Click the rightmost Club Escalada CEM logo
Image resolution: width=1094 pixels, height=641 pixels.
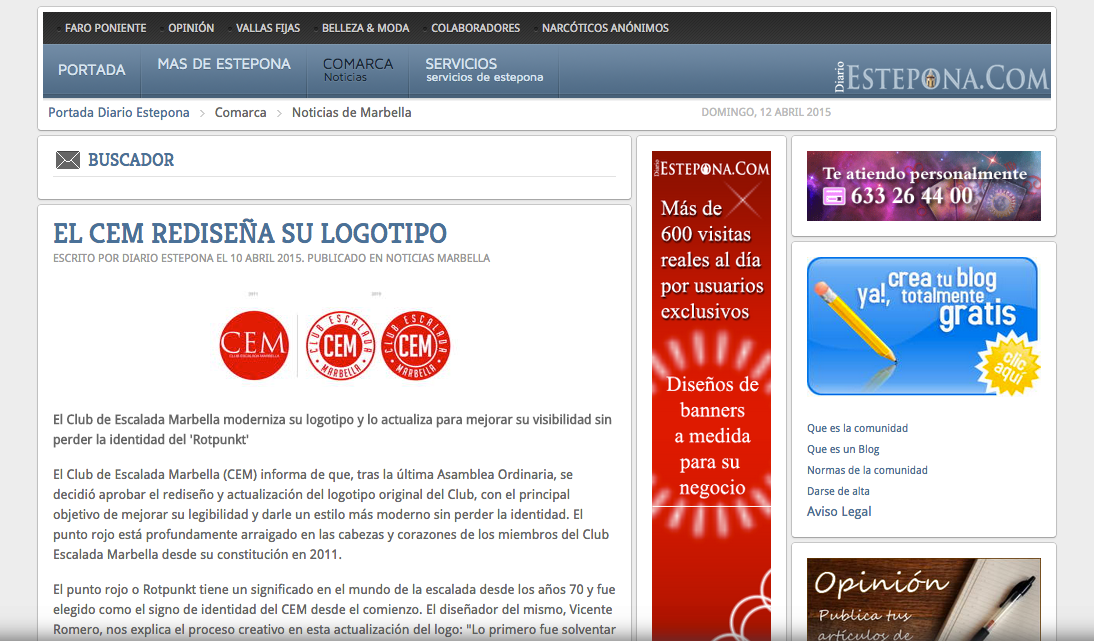pos(416,345)
